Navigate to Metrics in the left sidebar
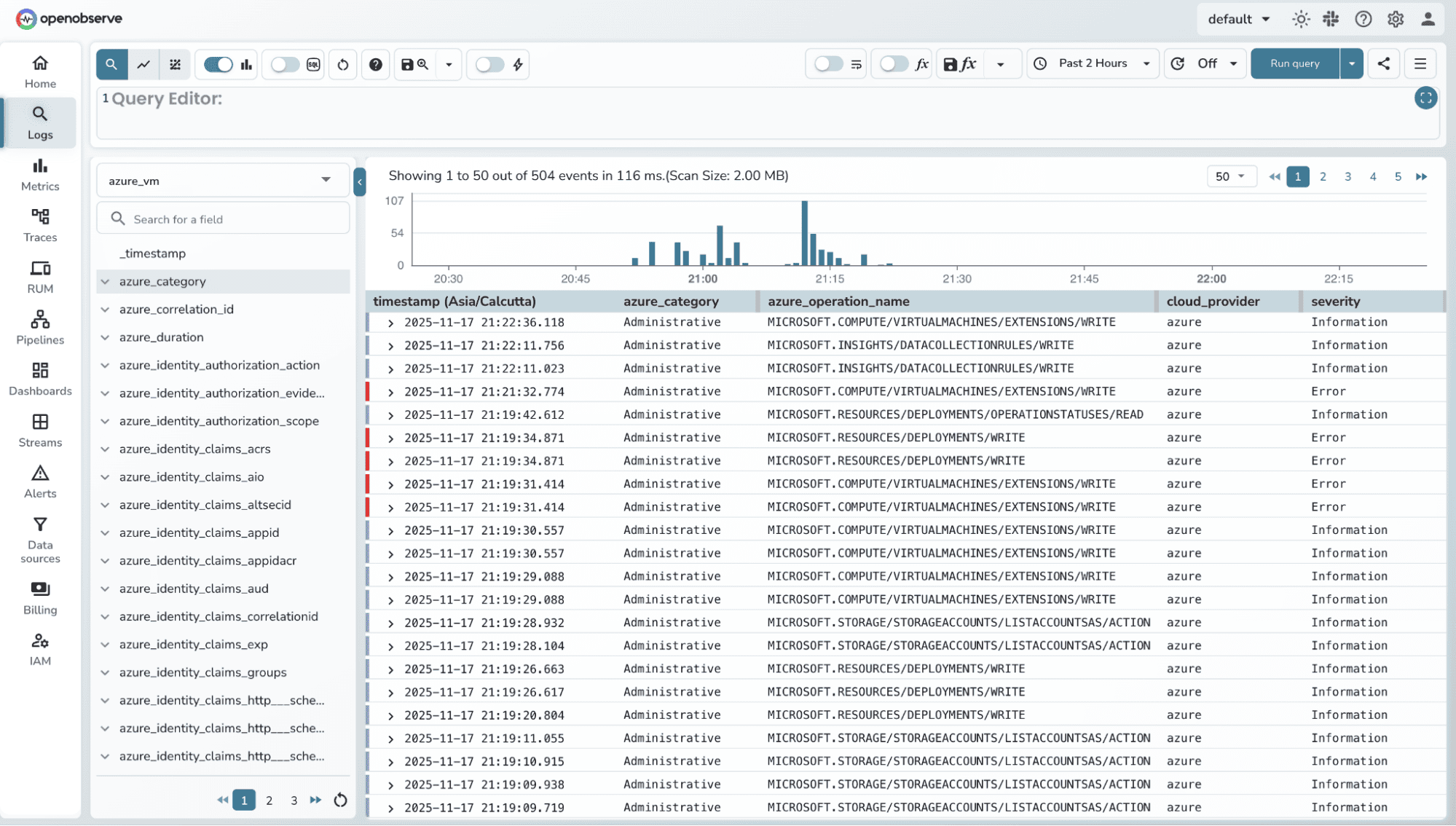 (40, 175)
